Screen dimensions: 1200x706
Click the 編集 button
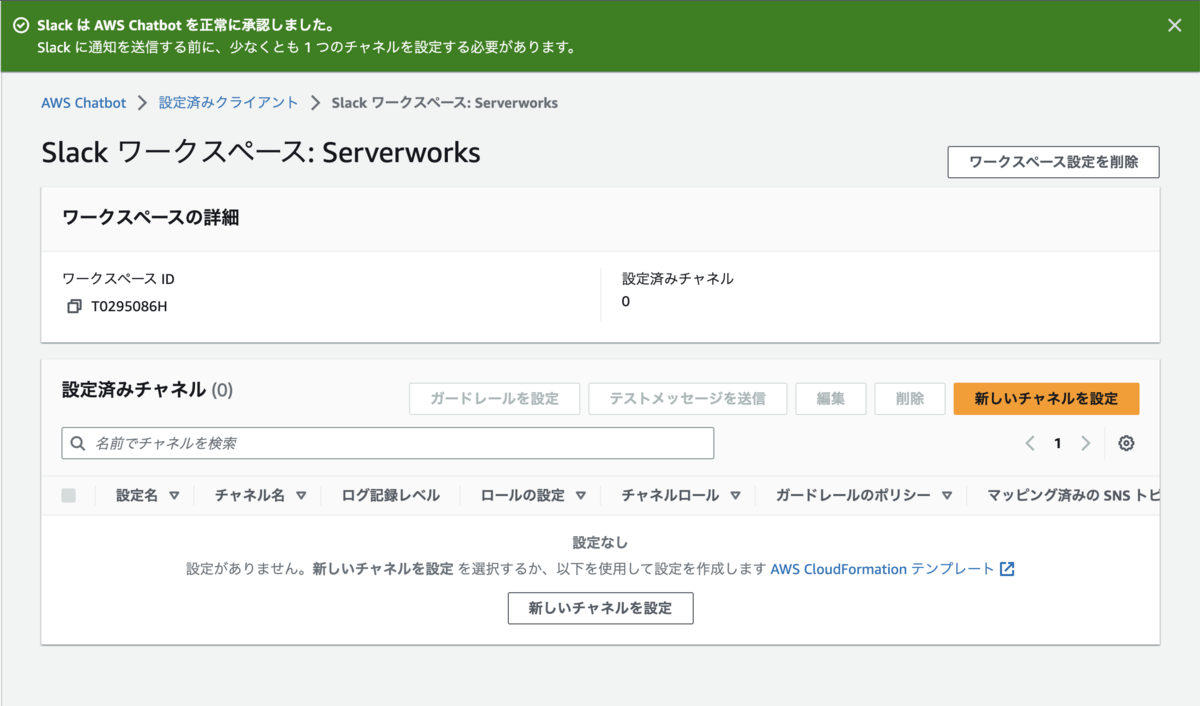[x=831, y=398]
